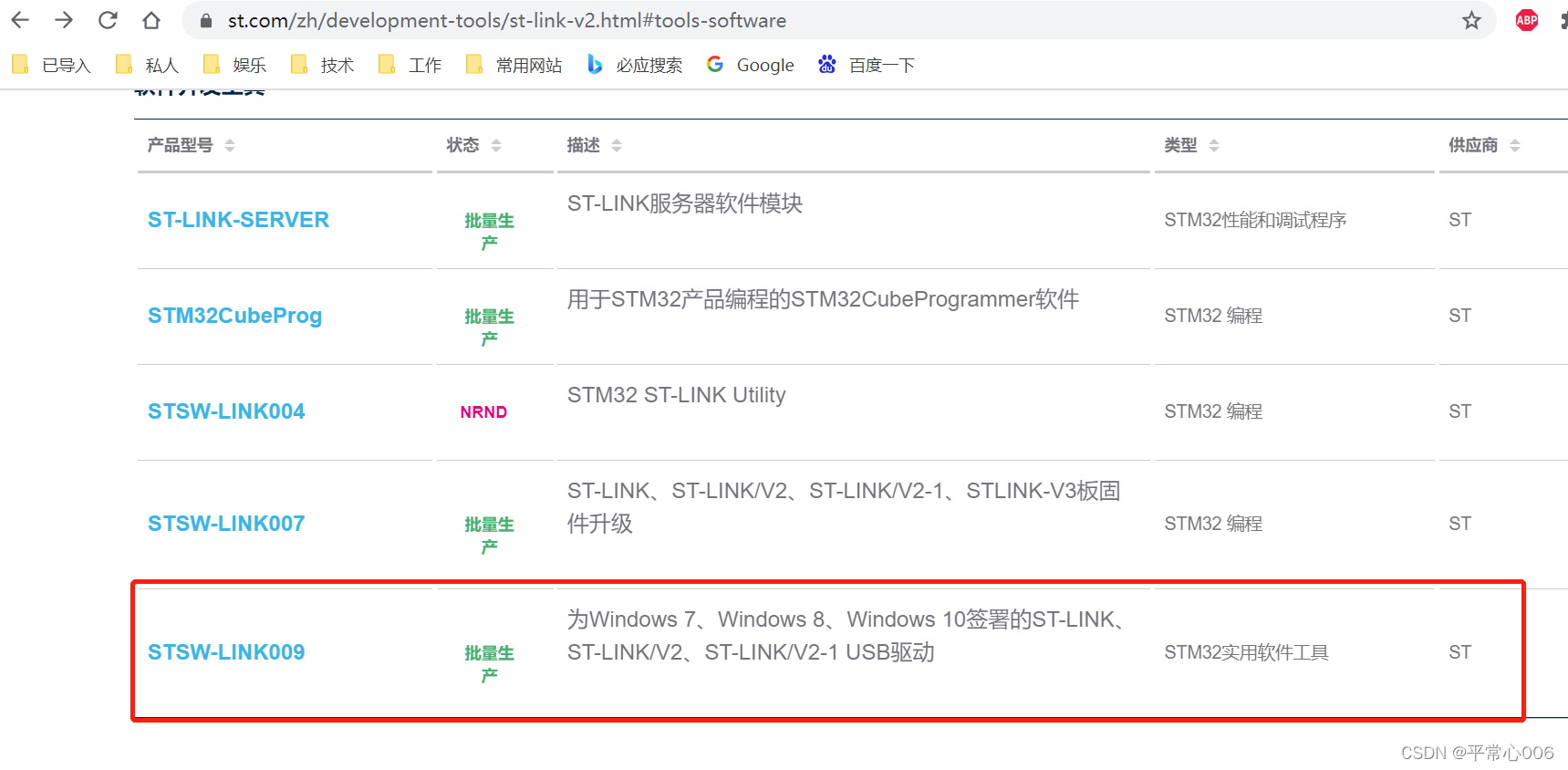The height and width of the screenshot is (770, 1568).
Task: View site security lock information
Action: [x=205, y=20]
